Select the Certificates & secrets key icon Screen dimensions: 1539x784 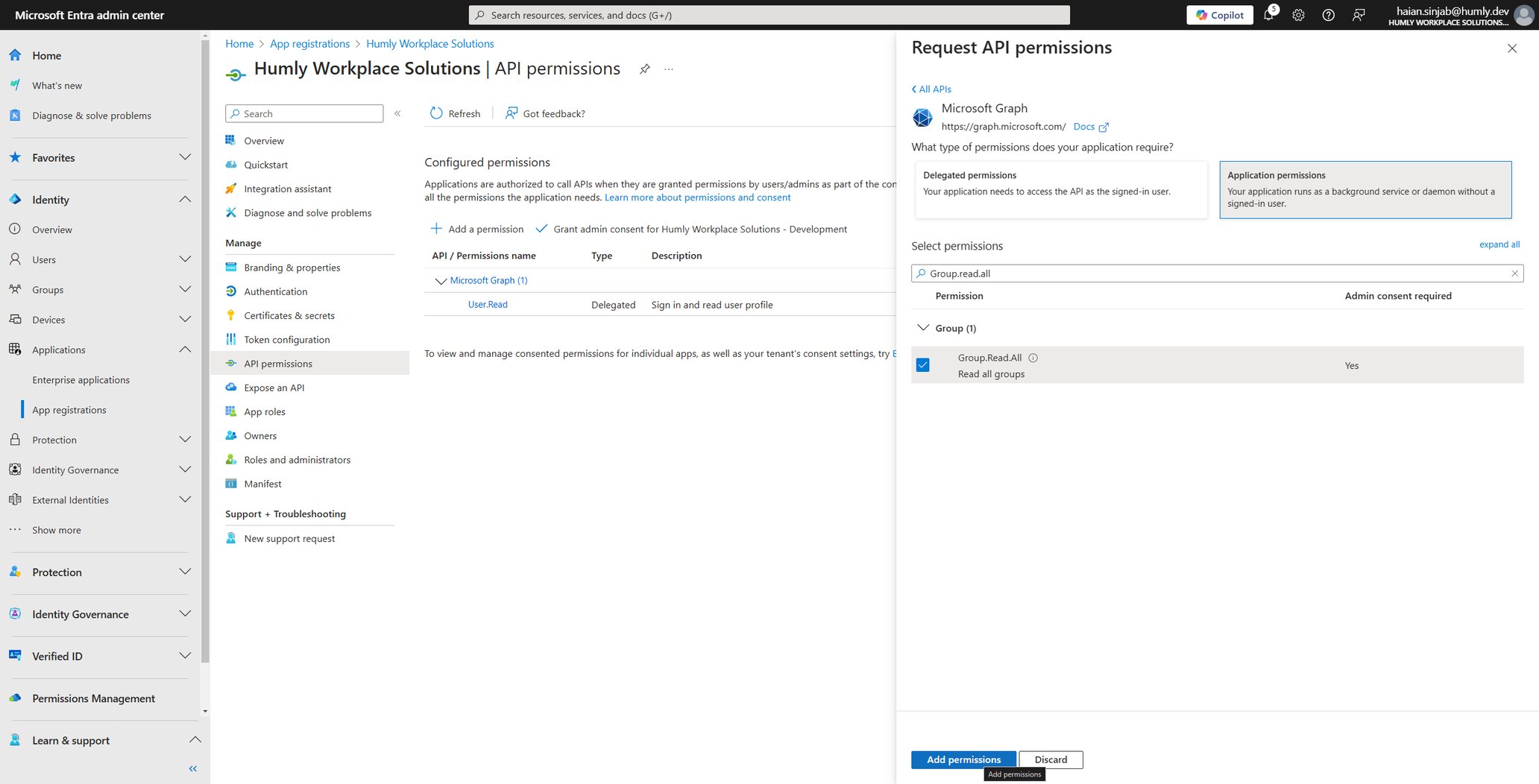[231, 315]
